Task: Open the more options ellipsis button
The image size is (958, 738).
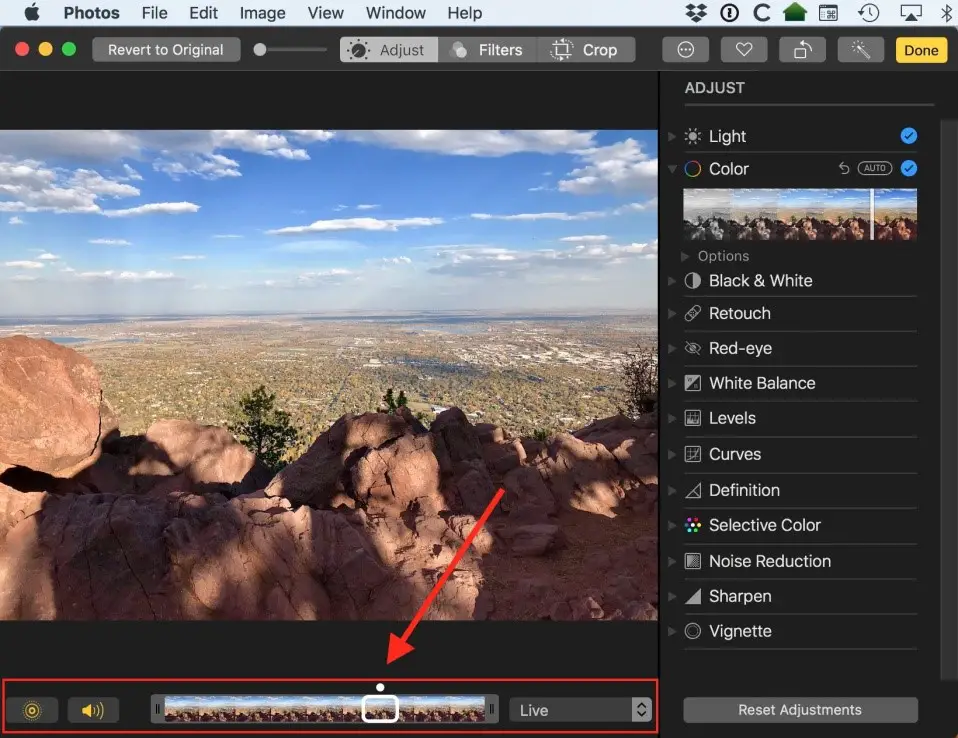Action: pyautogui.click(x=686, y=50)
